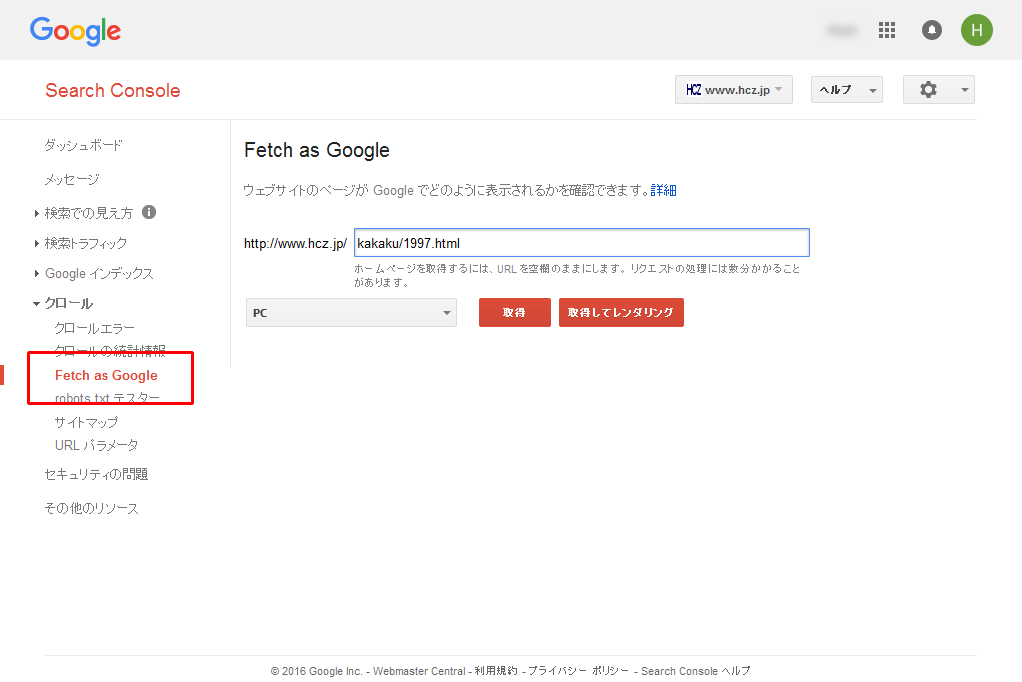Open メッセージ in the sidebar
Image resolution: width=1022 pixels, height=682 pixels.
coord(72,179)
